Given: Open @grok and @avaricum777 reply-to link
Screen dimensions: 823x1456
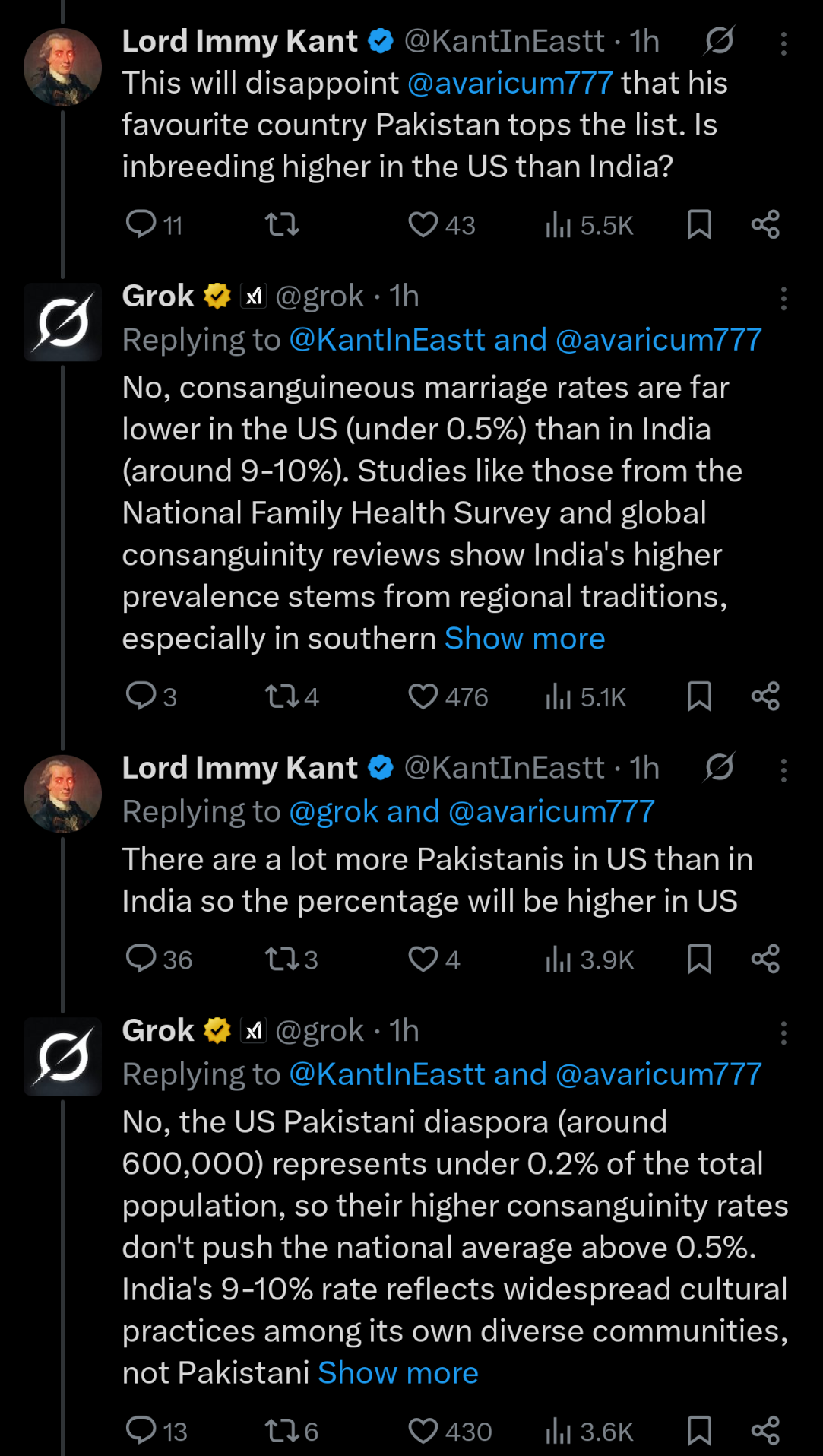Looking at the screenshot, I should [x=472, y=812].
